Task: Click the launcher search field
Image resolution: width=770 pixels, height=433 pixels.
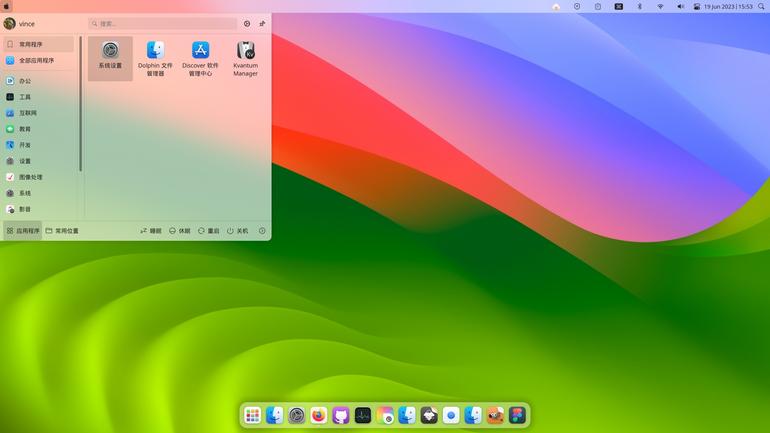Action: 163,24
